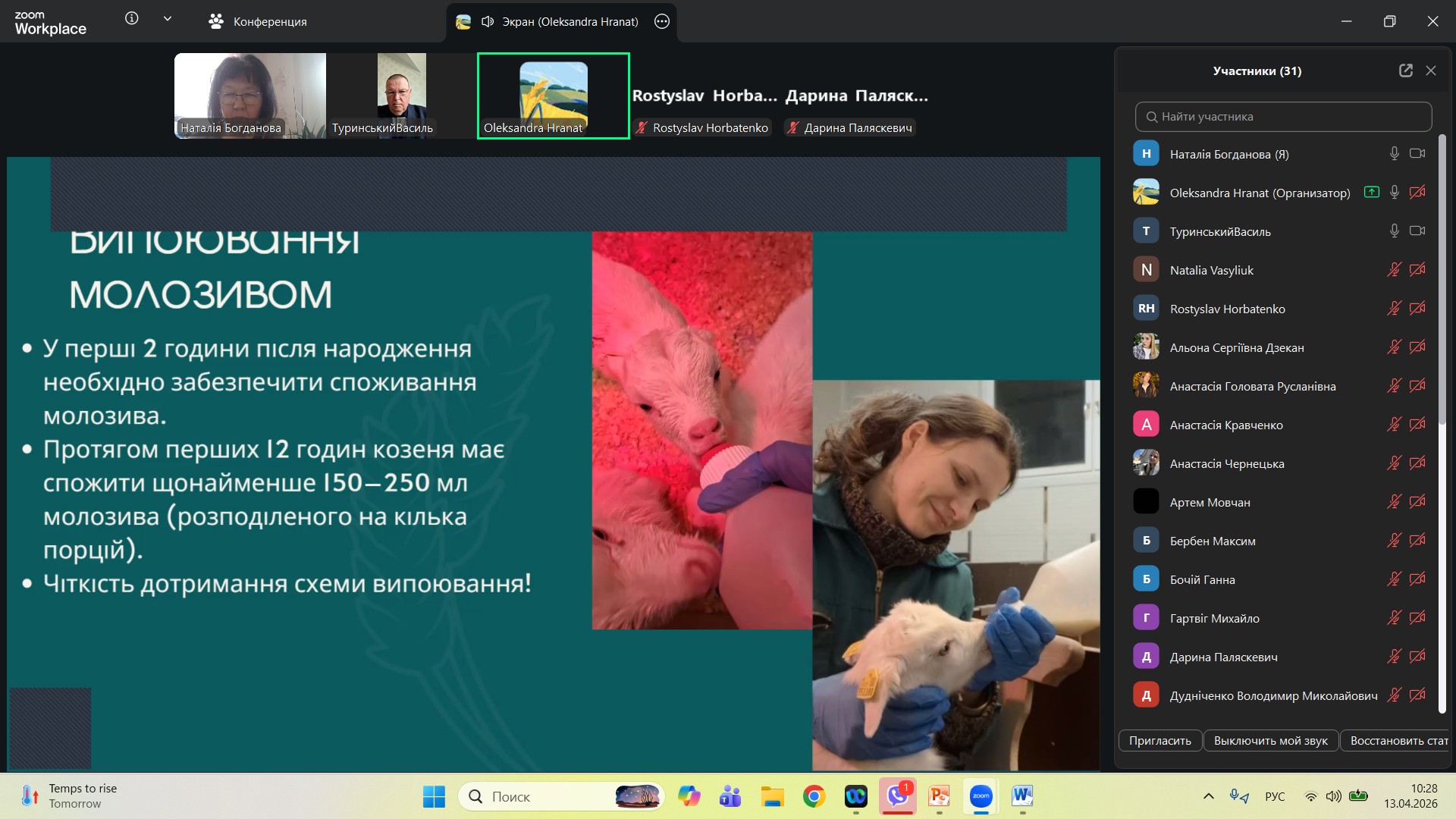The height and width of the screenshot is (819, 1456).
Task: Switch to Экран (Oleksandra Hranat) tab
Action: click(x=560, y=22)
